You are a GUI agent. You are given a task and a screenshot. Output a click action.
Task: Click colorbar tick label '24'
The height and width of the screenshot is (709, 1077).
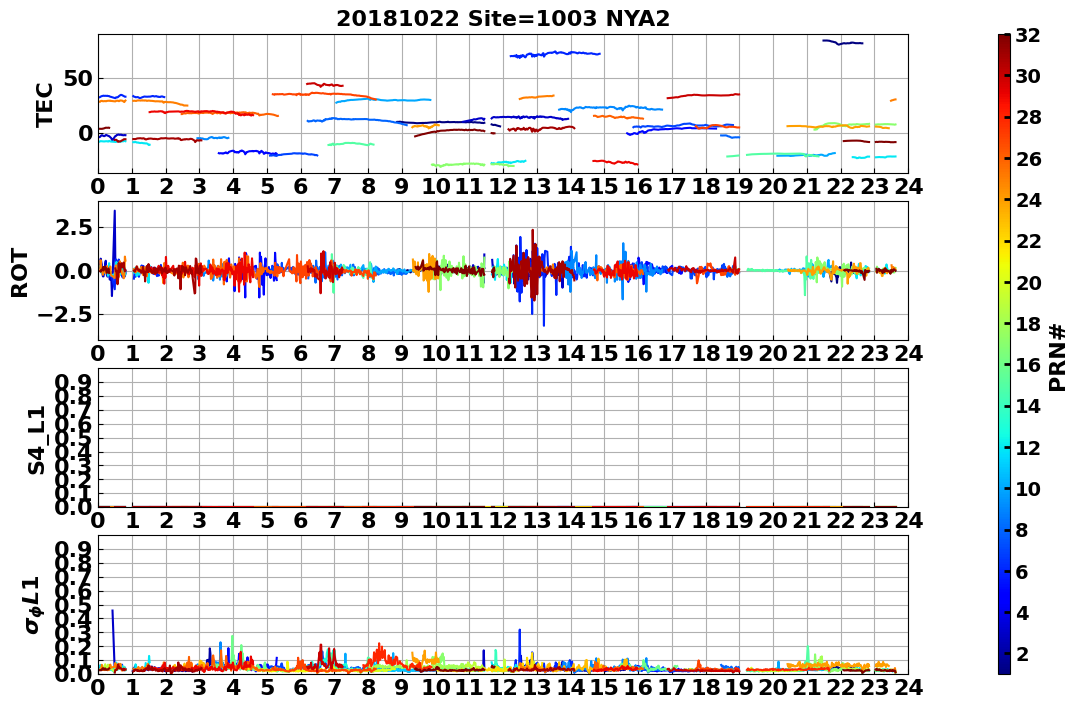click(x=1028, y=200)
